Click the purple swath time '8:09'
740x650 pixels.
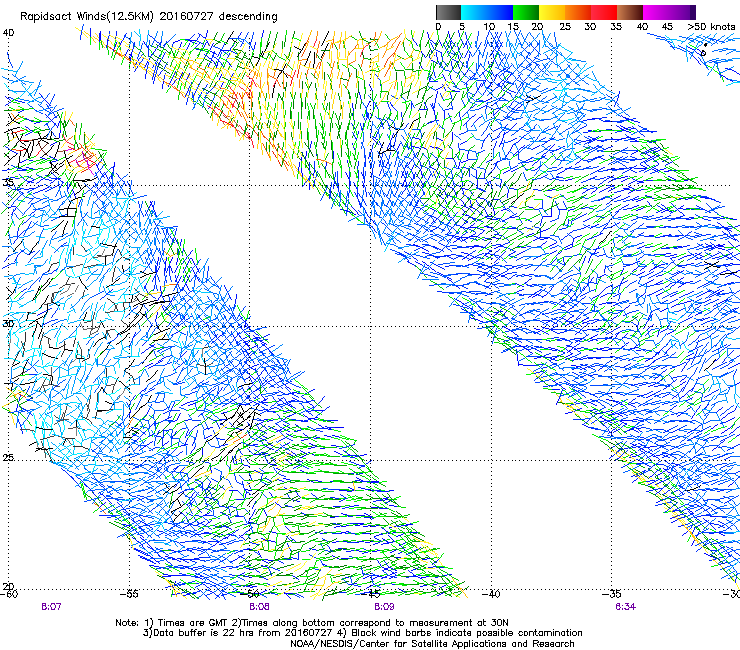pos(384,607)
